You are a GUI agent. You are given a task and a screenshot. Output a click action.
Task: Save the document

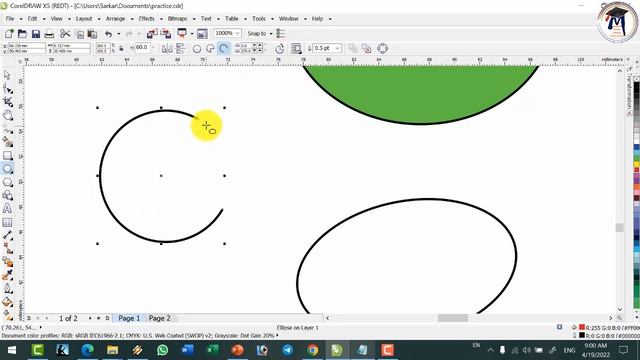tap(36, 33)
